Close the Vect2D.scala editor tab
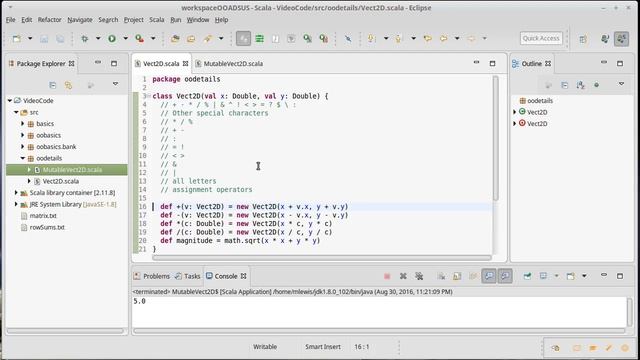 pos(185,64)
